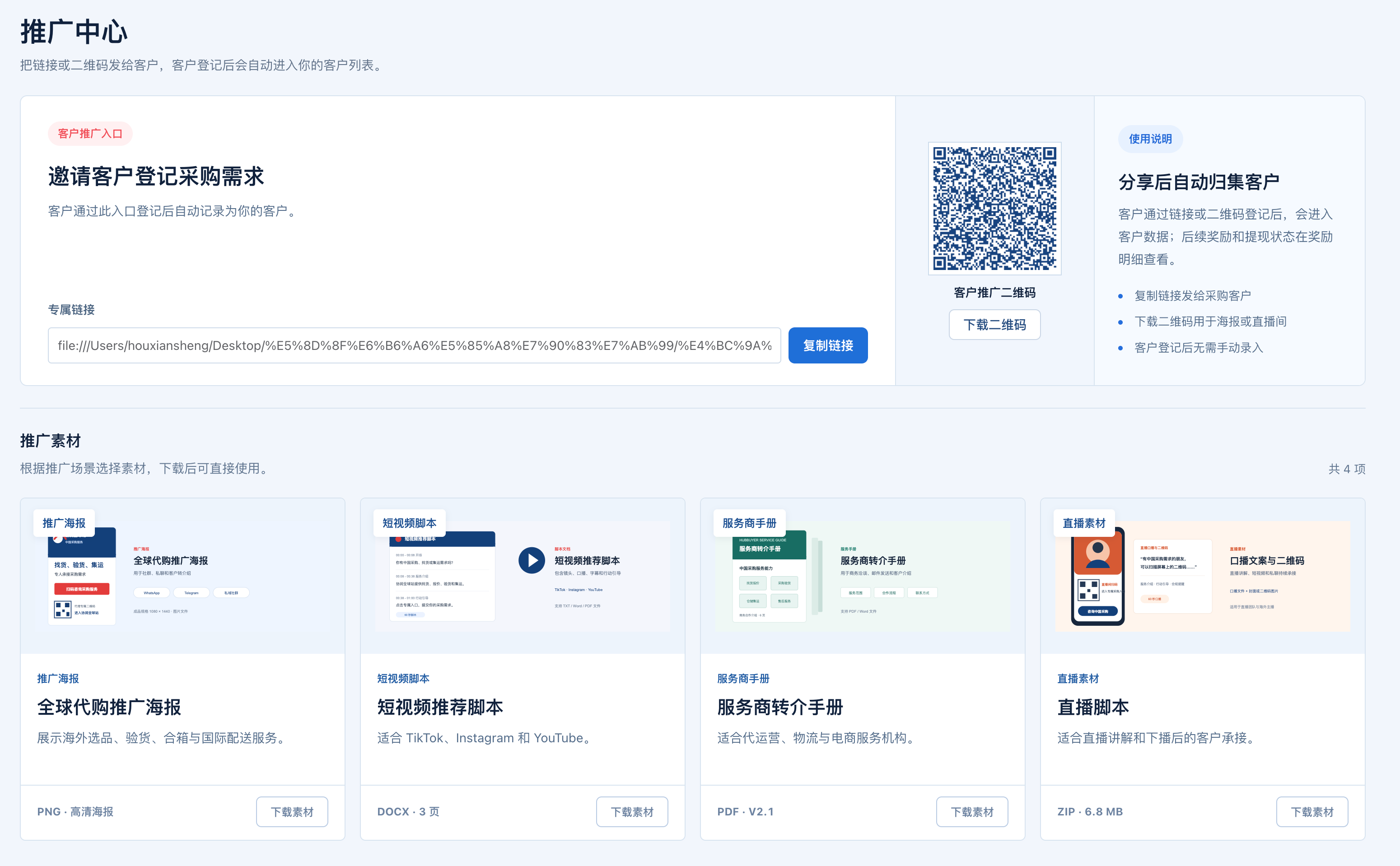This screenshot has width=1400, height=866.
Task: Click the 使用说明 blue label
Action: pos(1150,139)
